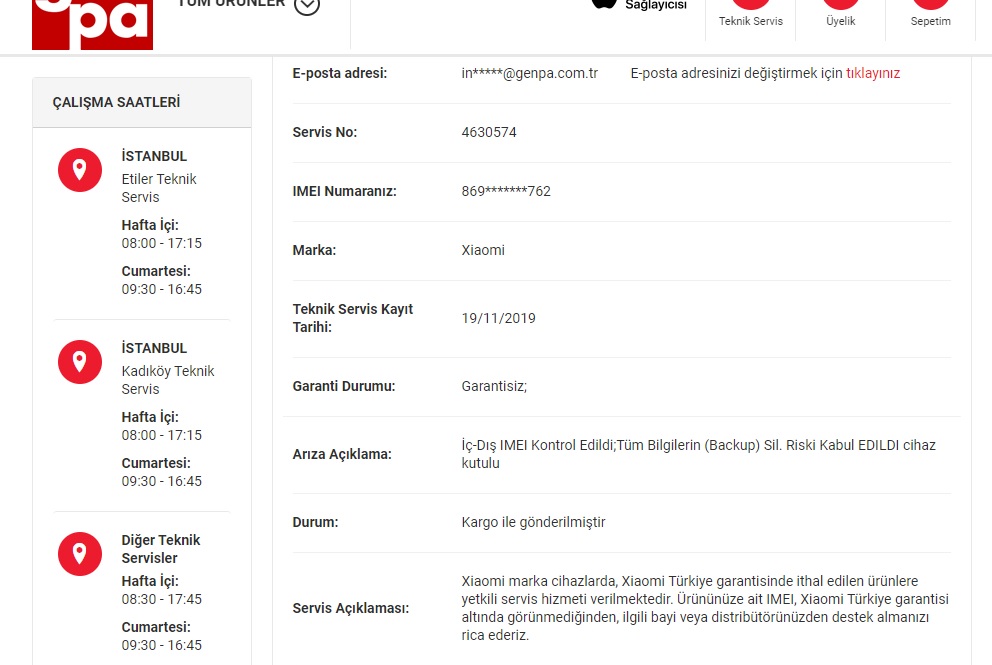Image resolution: width=992 pixels, height=665 pixels.
Task: Click Diğer Servisler weekday hours 08:30 - 17:45
Action: pyautogui.click(x=161, y=599)
